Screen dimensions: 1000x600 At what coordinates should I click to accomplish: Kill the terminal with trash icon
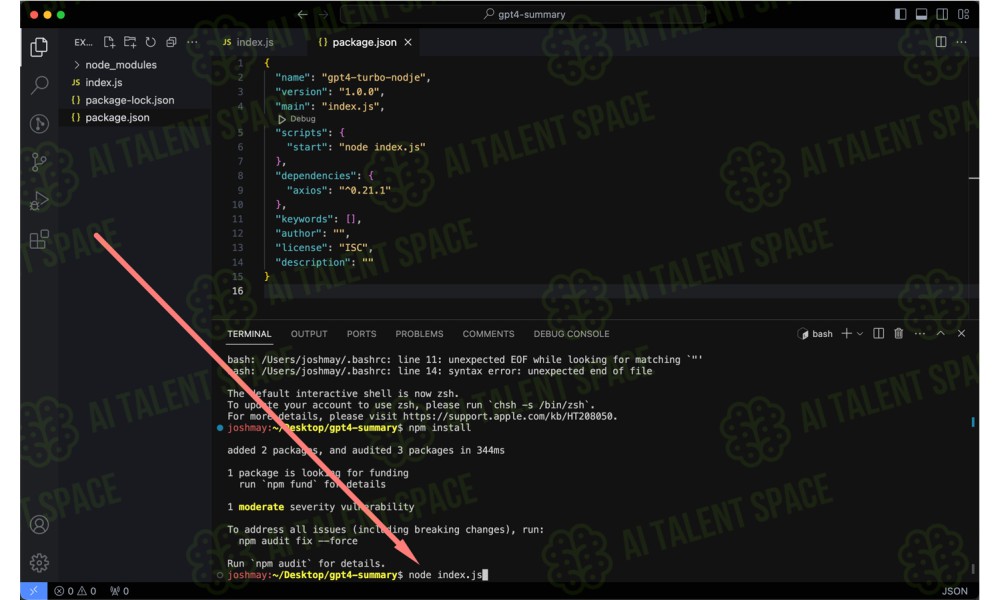[x=899, y=333]
